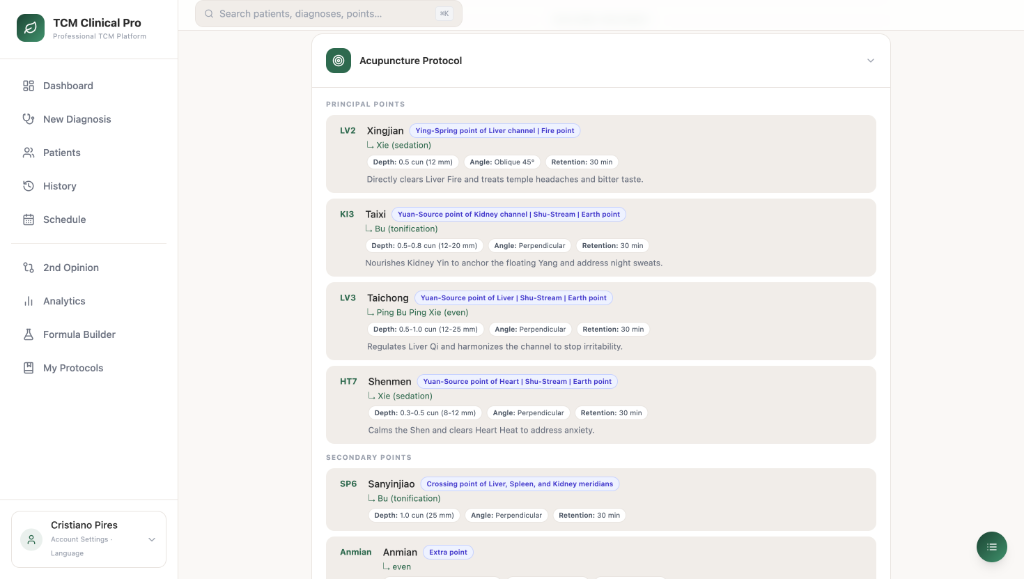Collapse the Acupuncture Protocol panel chevron
Viewport: 1024px width, 579px height.
[x=871, y=61]
